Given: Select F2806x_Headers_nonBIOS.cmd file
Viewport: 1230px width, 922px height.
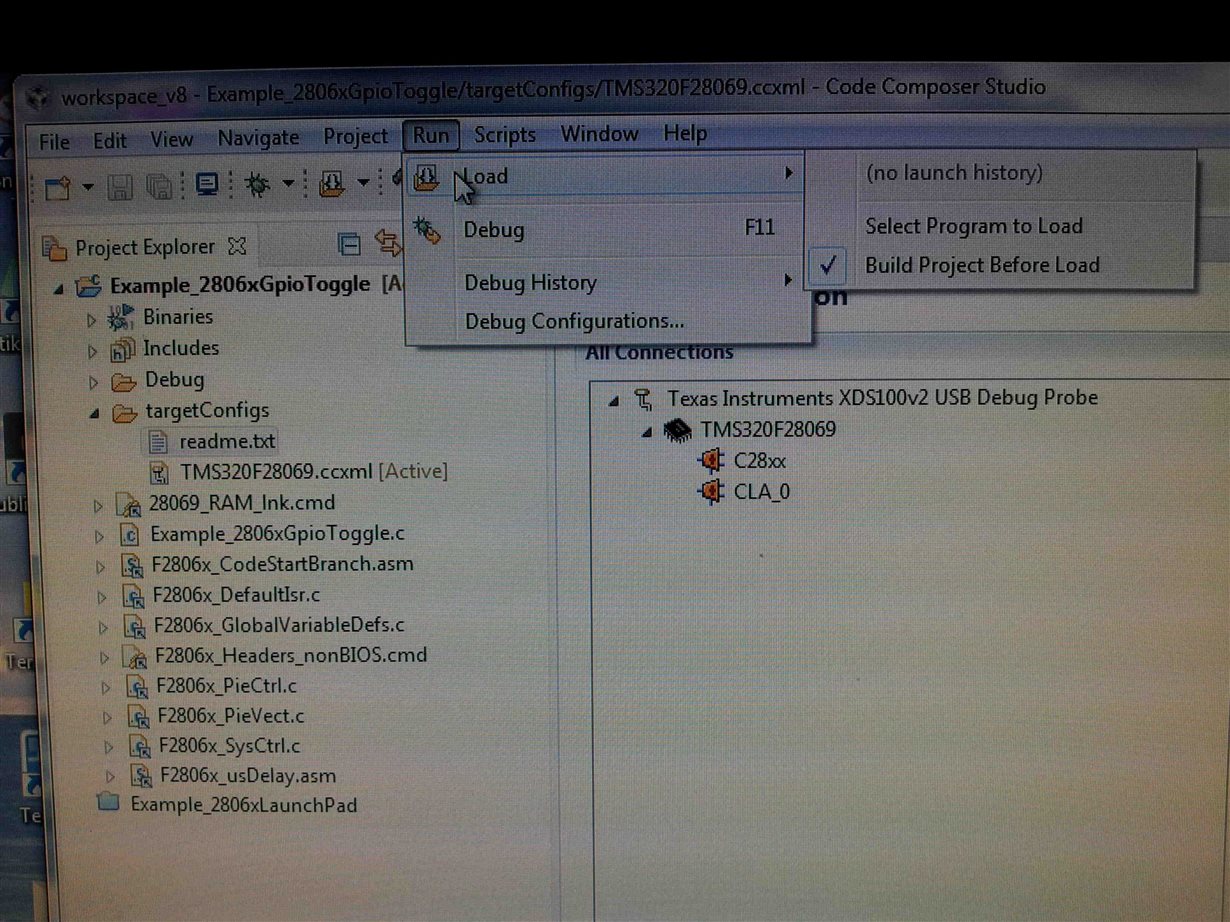Looking at the screenshot, I should tap(290, 656).
